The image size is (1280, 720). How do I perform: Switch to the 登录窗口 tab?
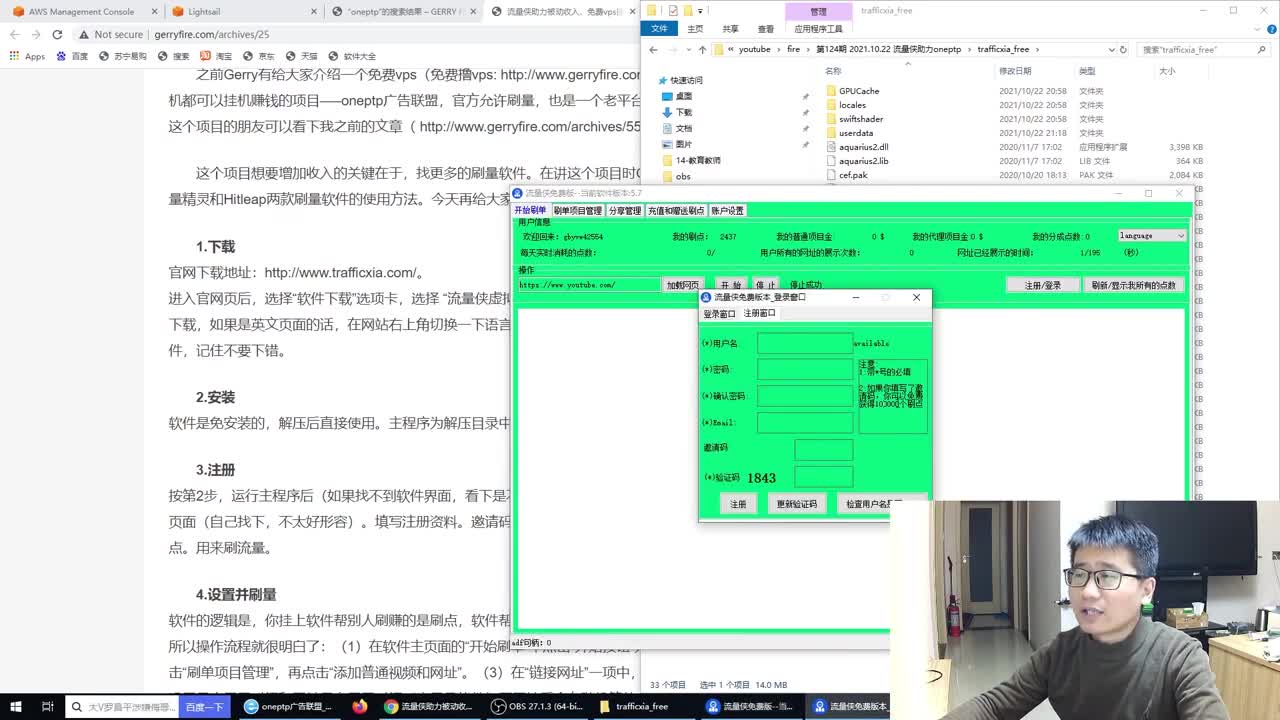pyautogui.click(x=719, y=314)
